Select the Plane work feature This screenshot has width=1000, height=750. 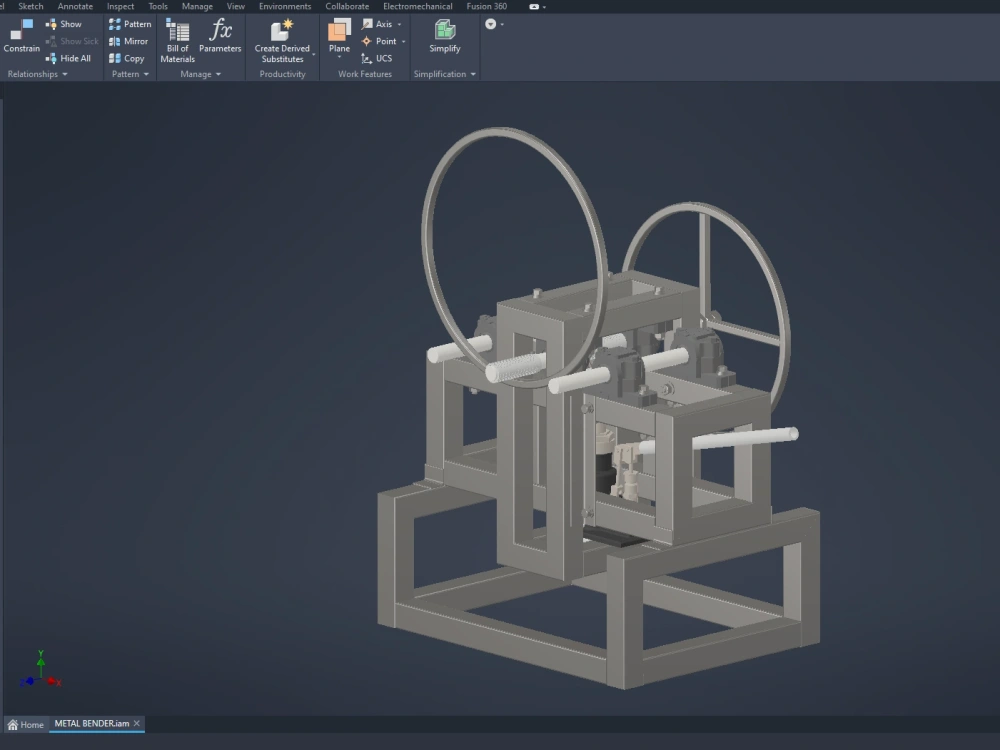coord(339,34)
